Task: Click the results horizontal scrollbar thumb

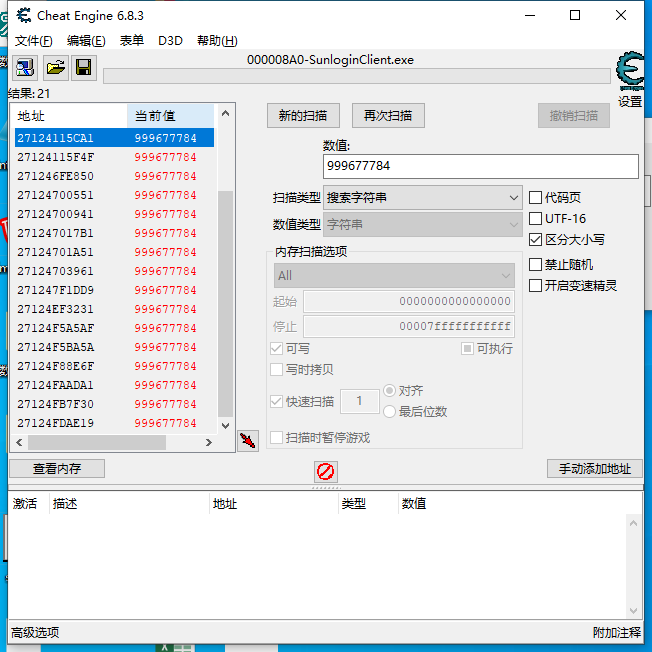Action: click(97, 442)
